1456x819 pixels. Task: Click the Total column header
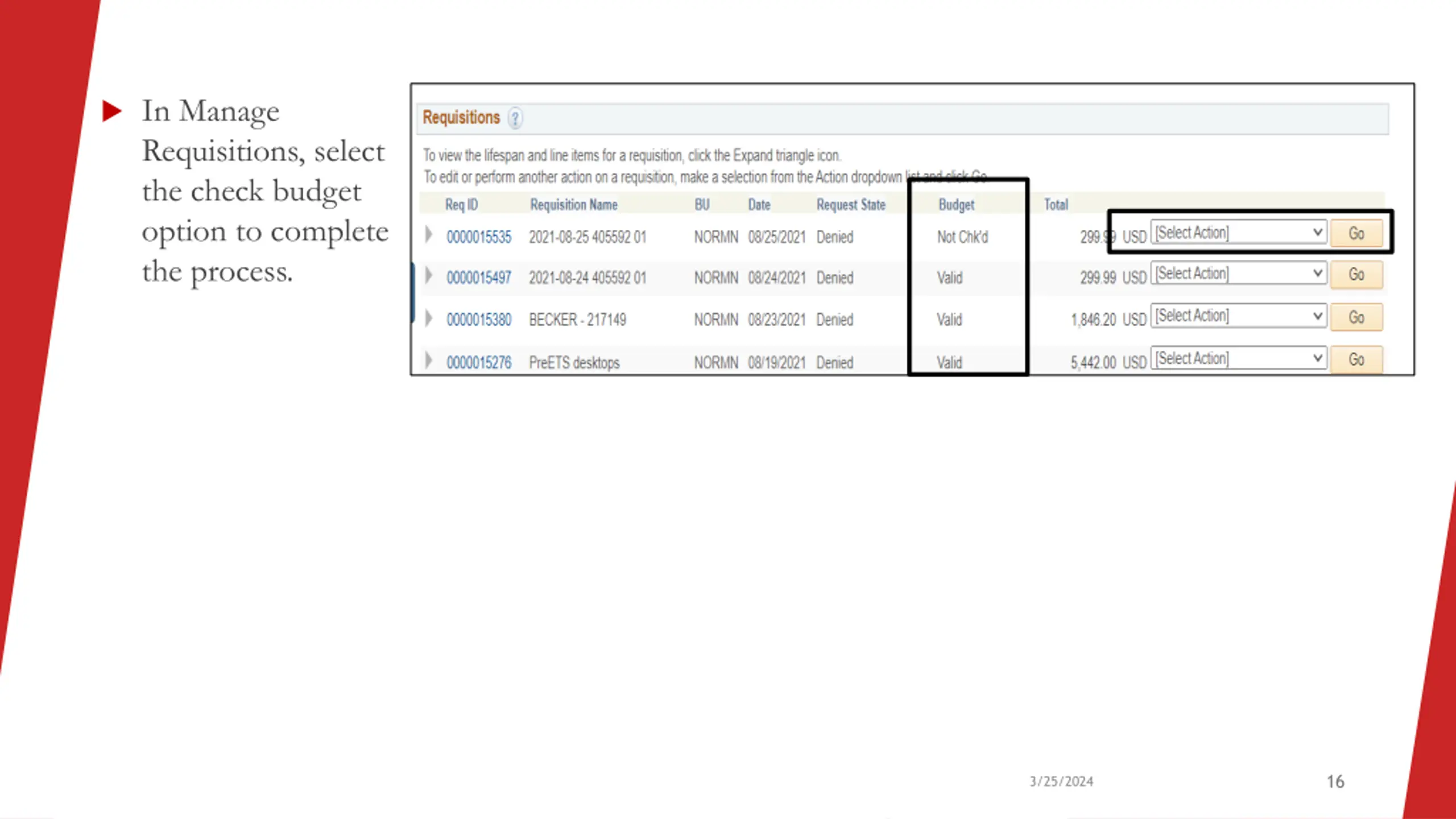tap(1056, 205)
